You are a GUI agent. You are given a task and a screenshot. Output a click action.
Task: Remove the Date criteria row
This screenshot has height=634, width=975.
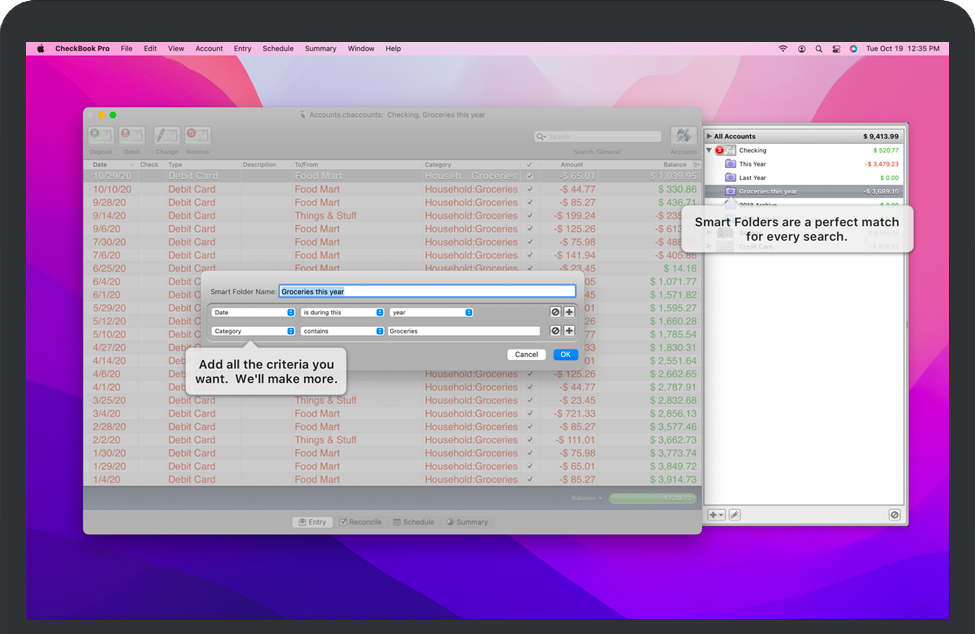click(x=555, y=312)
